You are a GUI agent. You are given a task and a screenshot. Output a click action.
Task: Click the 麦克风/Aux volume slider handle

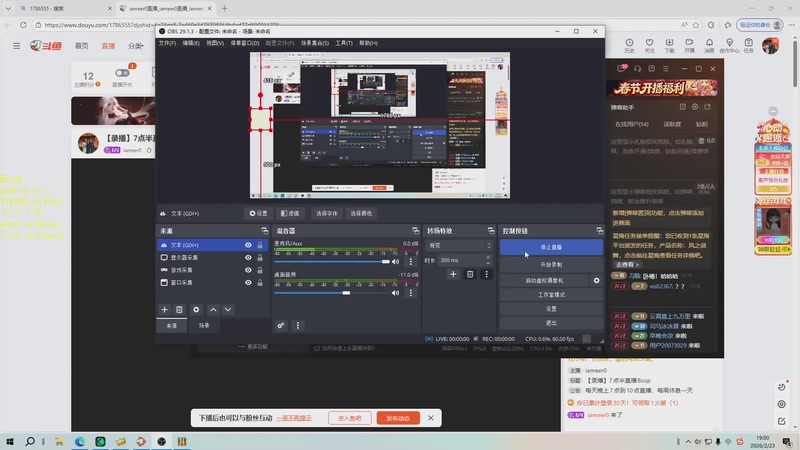tap(386, 262)
